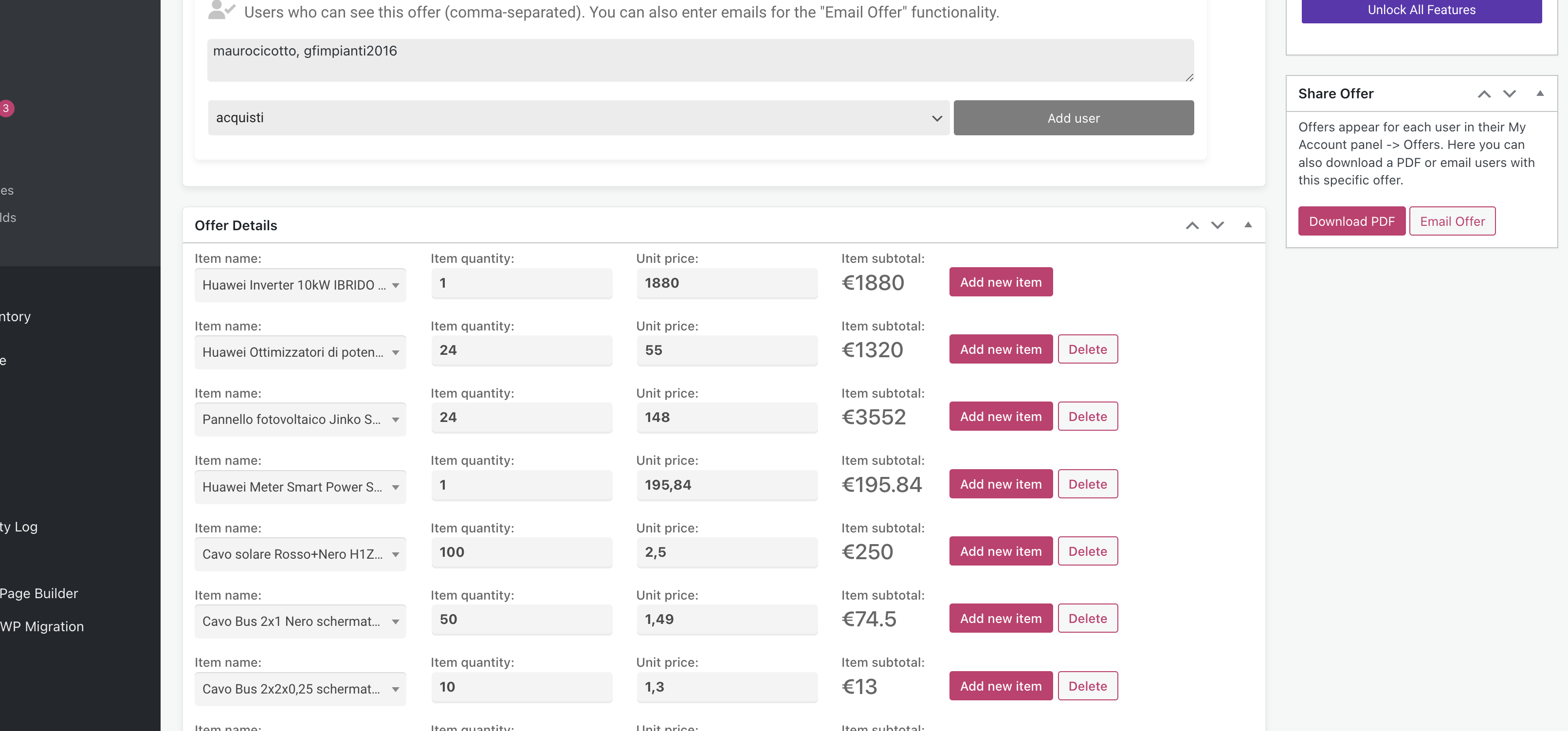Screen dimensions: 1568x731
Task: Open Pannello fotovoltaico Jinko item dropdown
Action: 300,420
